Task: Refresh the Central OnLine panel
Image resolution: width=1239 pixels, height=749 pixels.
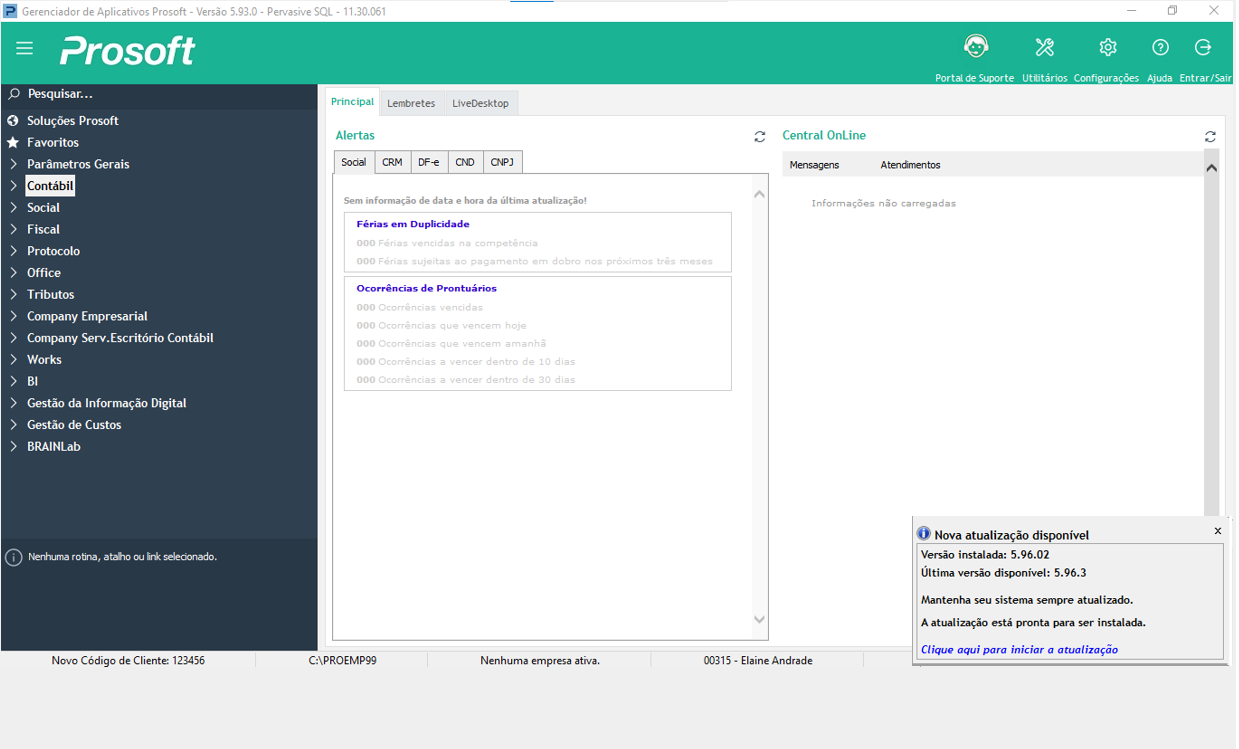Action: [1210, 137]
